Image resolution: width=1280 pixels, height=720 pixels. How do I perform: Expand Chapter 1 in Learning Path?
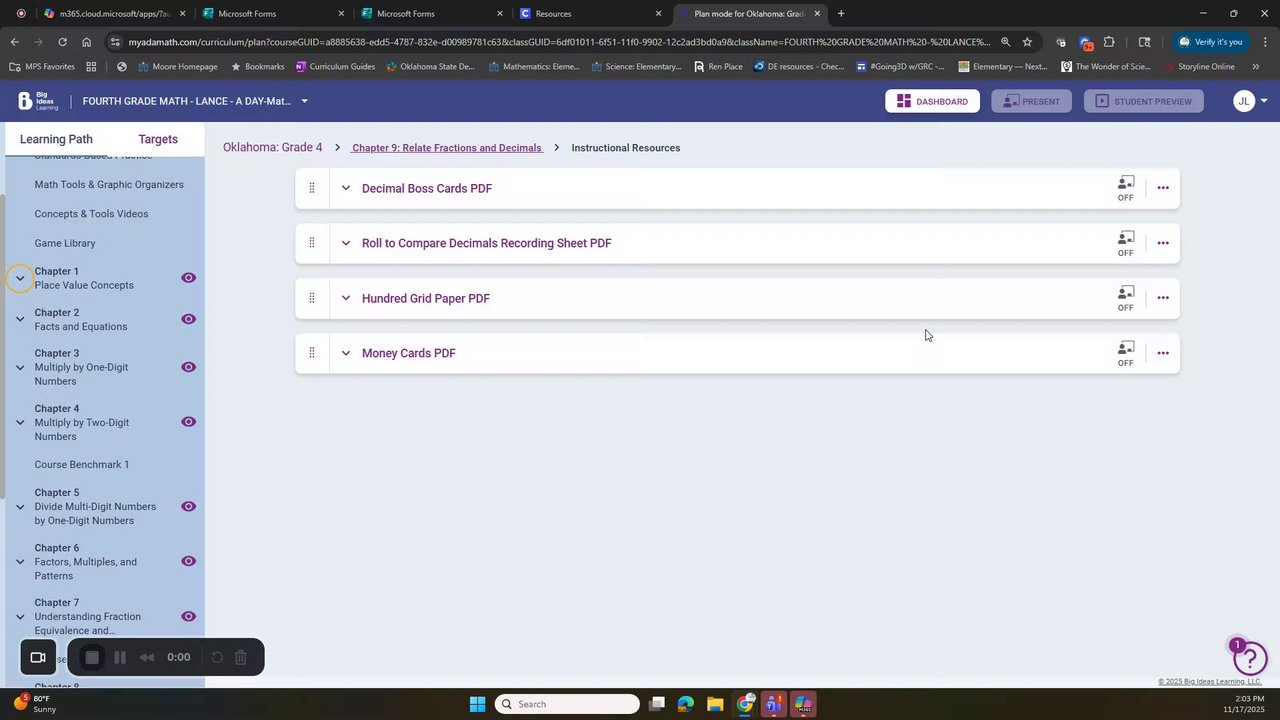tap(20, 278)
